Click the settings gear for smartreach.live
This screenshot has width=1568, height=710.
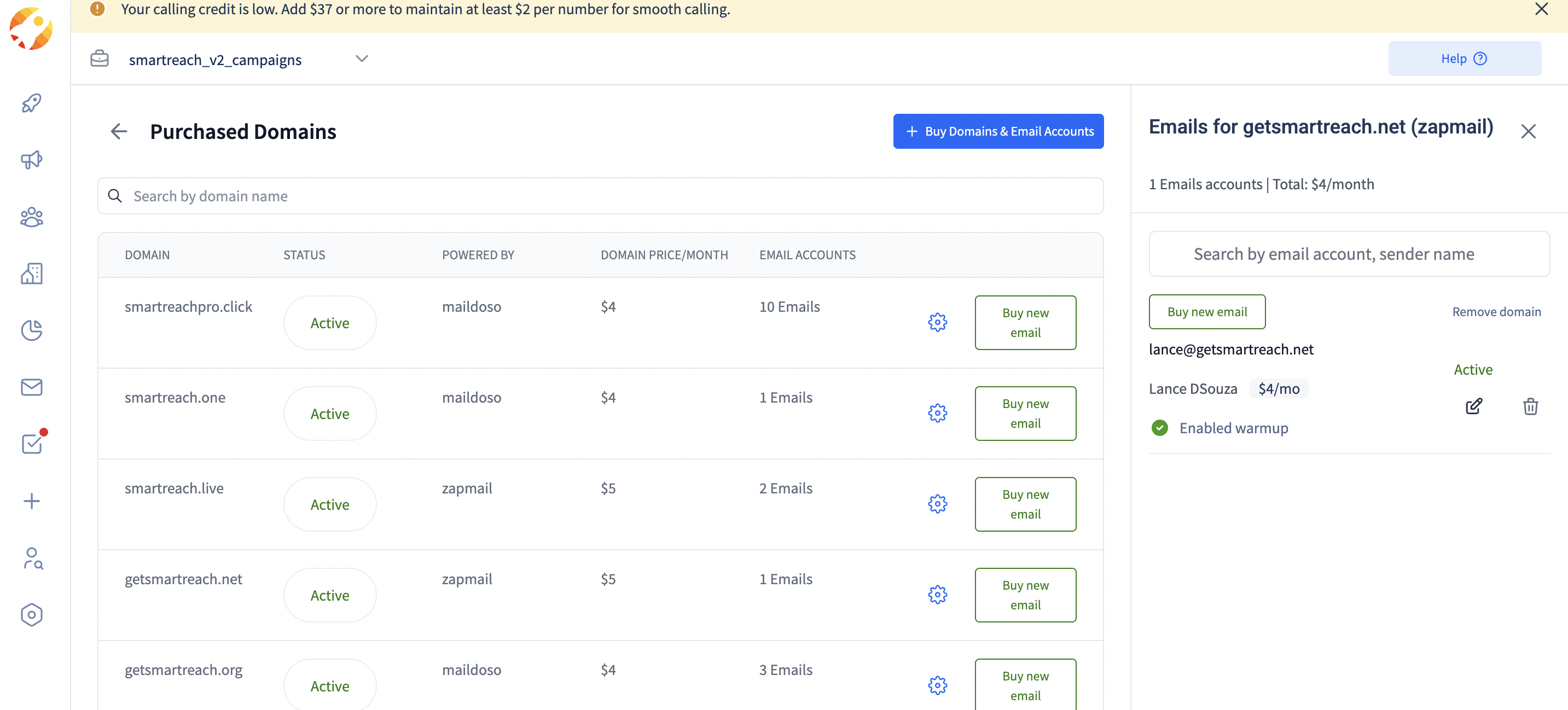[x=937, y=504]
